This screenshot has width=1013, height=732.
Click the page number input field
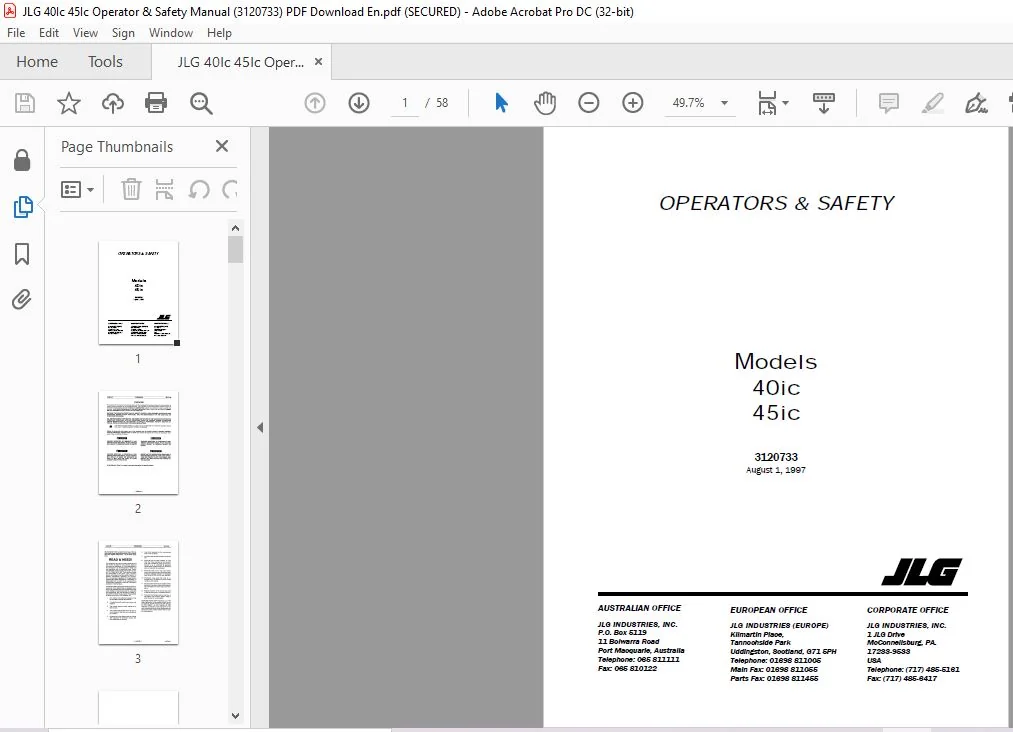tap(405, 103)
